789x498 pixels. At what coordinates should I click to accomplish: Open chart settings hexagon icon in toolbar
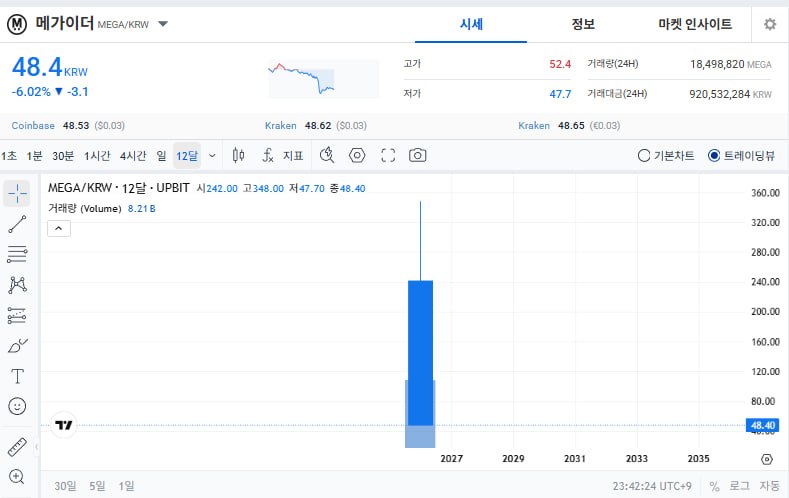(x=357, y=155)
